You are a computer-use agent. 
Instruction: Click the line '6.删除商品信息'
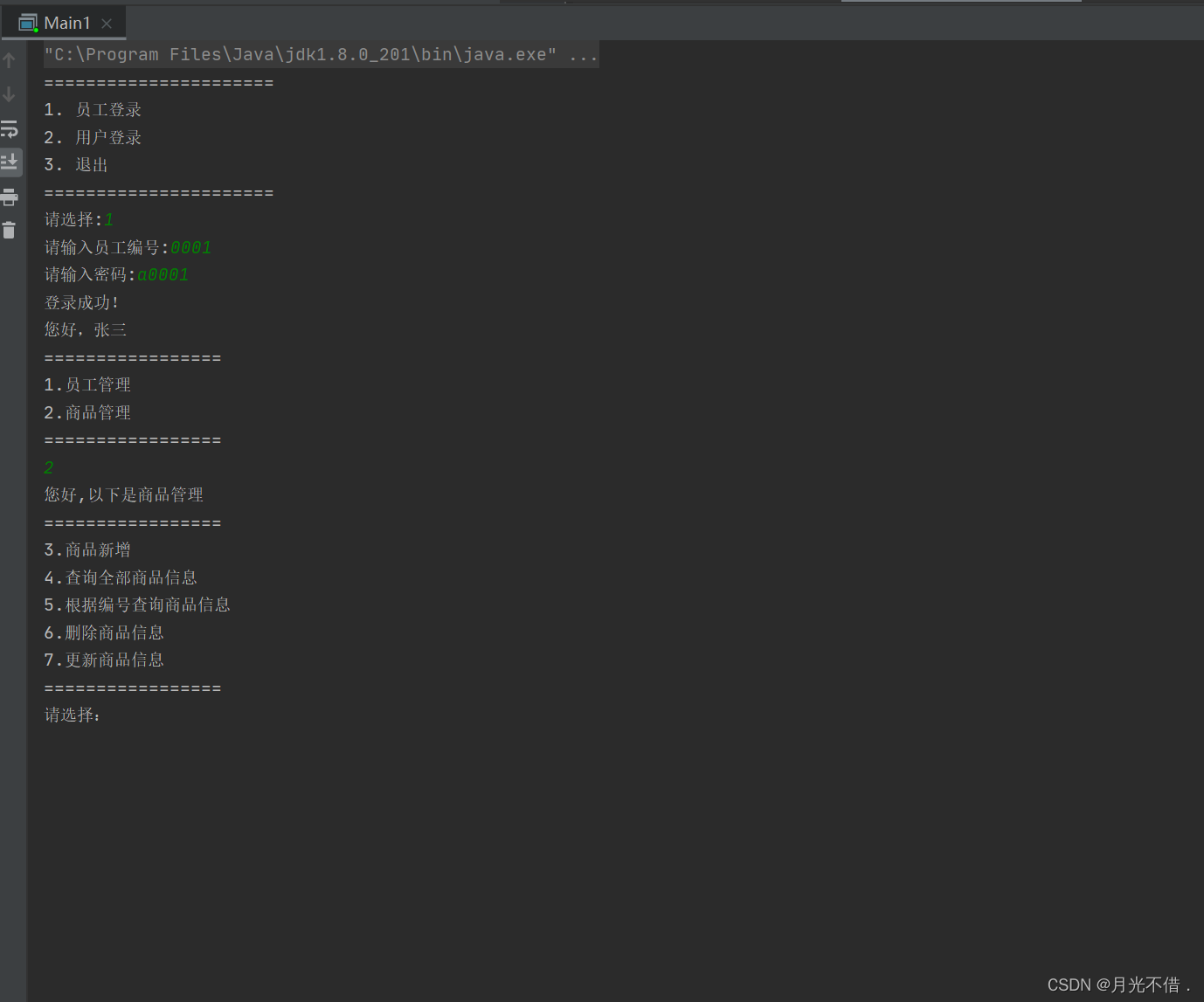pyautogui.click(x=104, y=633)
